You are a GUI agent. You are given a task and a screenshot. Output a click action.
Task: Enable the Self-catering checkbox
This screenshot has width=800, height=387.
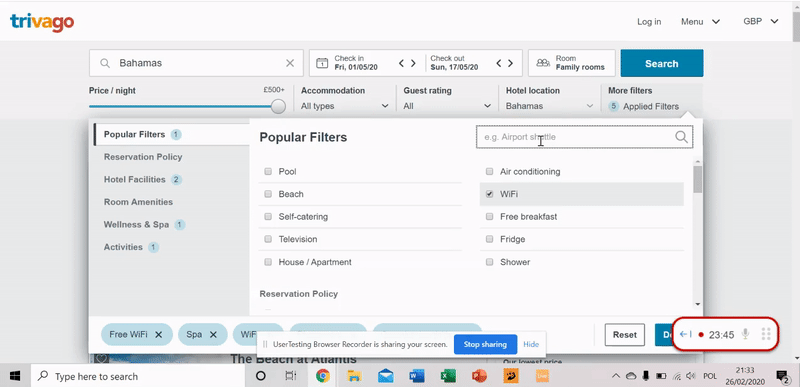(x=268, y=217)
